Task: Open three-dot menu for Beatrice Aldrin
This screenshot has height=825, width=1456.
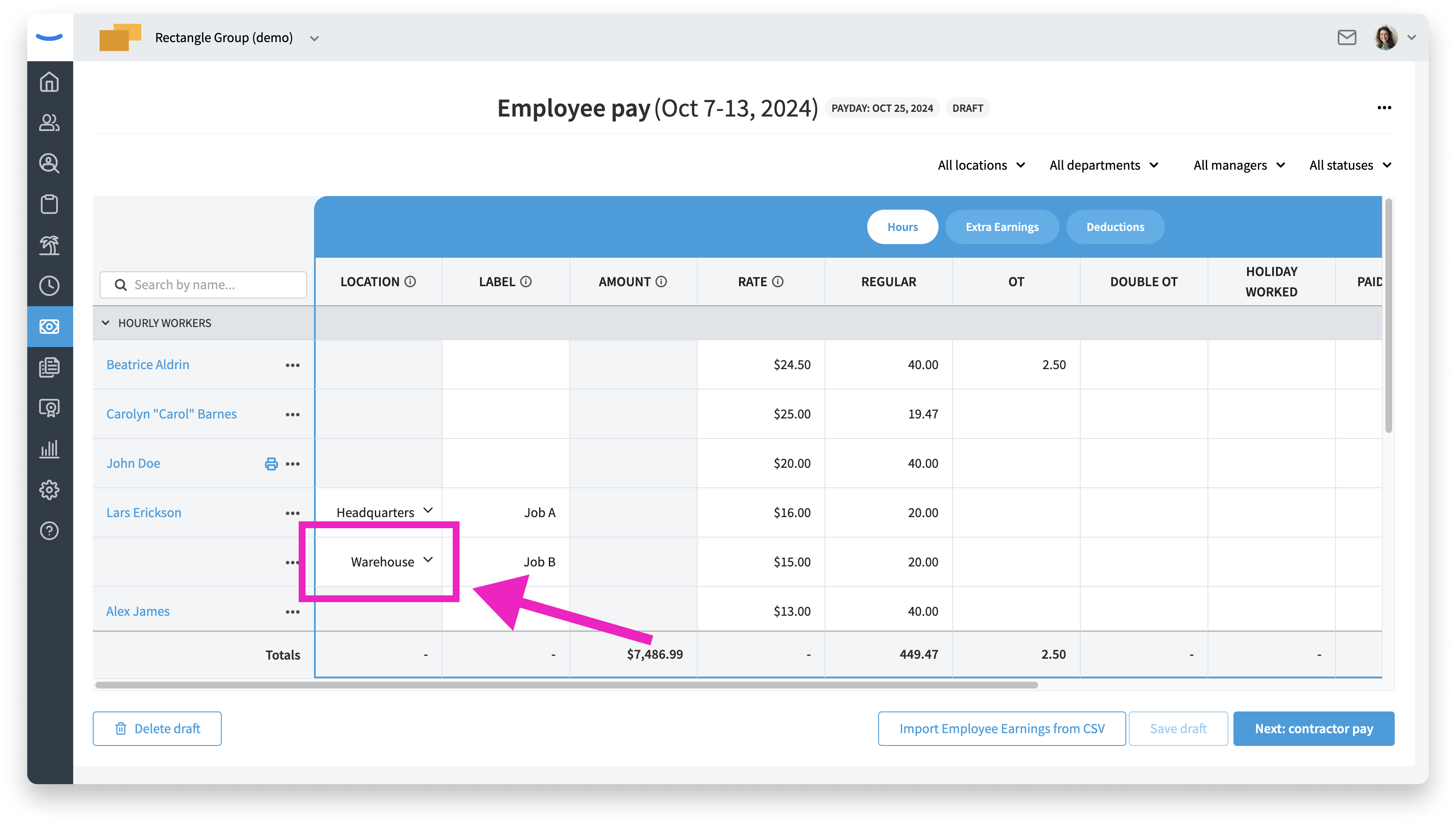Action: tap(292, 365)
